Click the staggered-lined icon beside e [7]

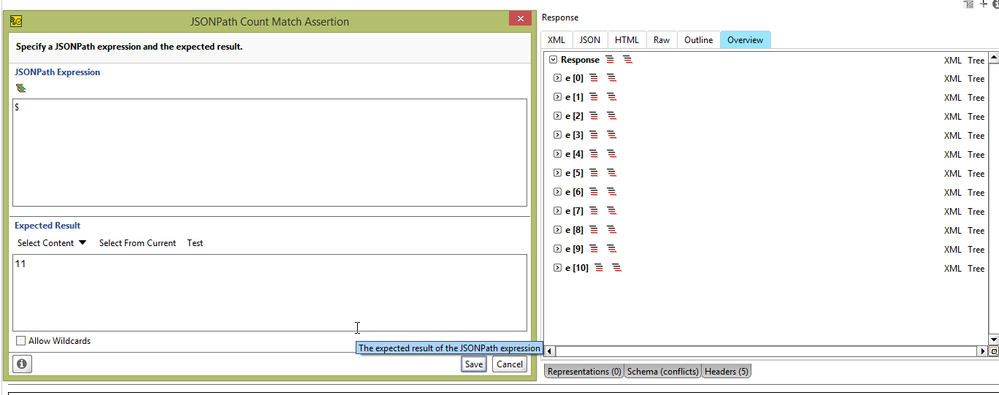(612, 211)
